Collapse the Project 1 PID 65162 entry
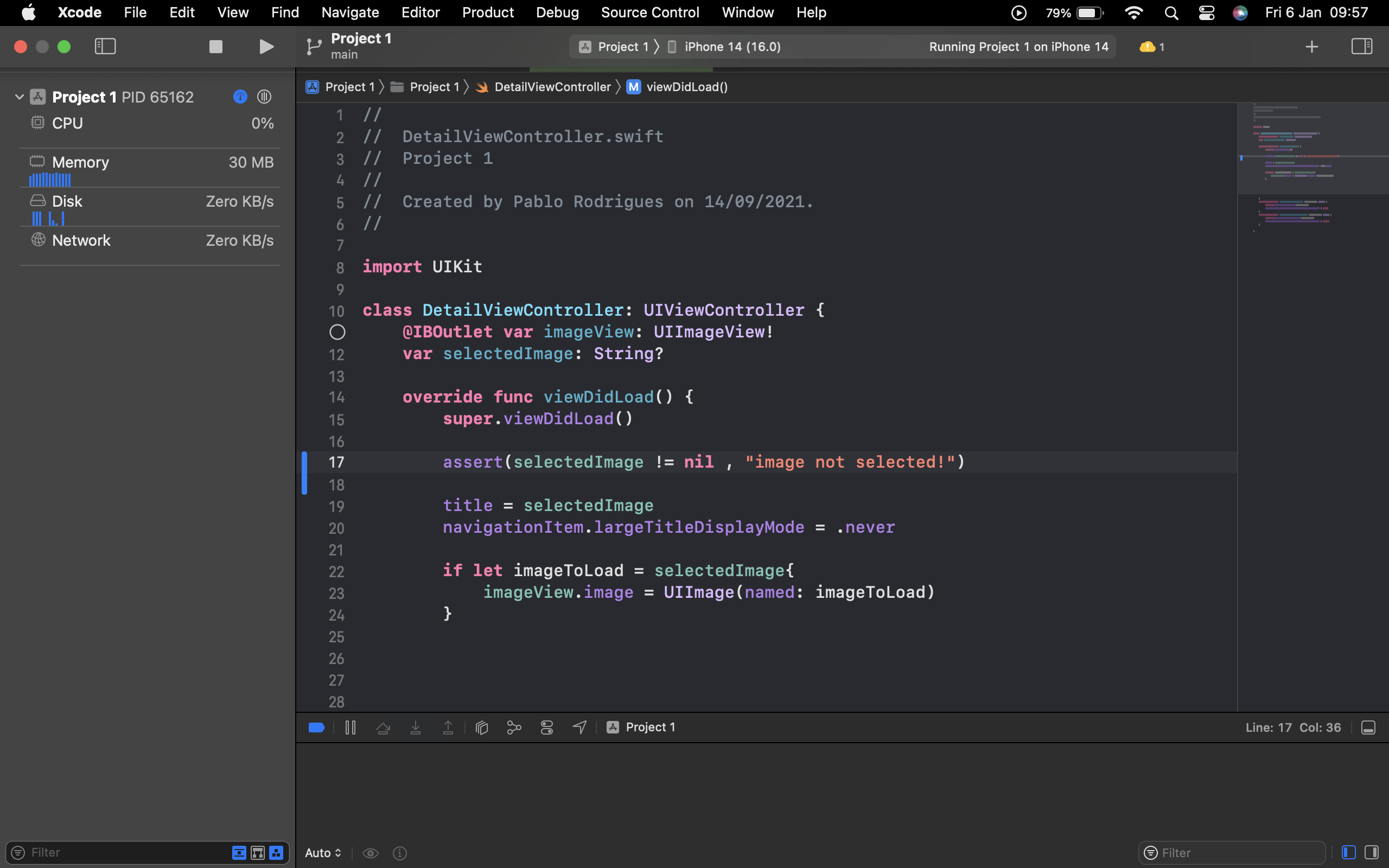The height and width of the screenshot is (868, 1389). click(19, 97)
